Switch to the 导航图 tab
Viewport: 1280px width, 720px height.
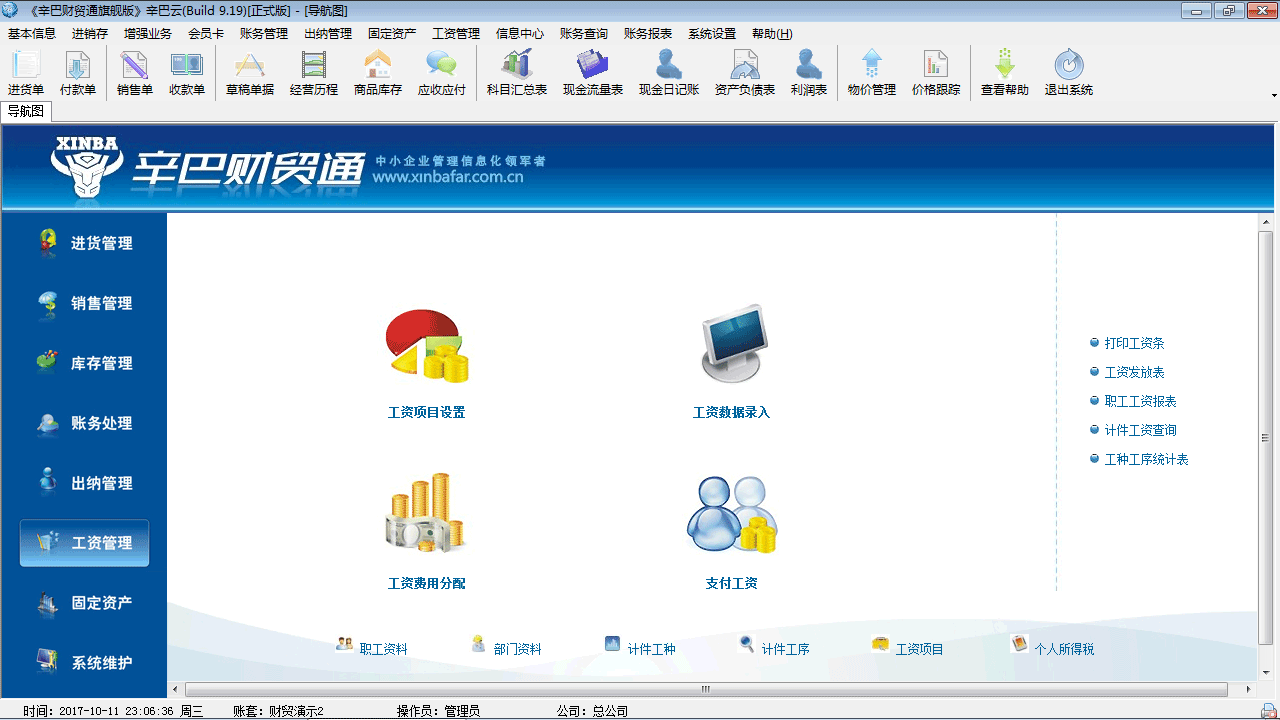(x=26, y=111)
